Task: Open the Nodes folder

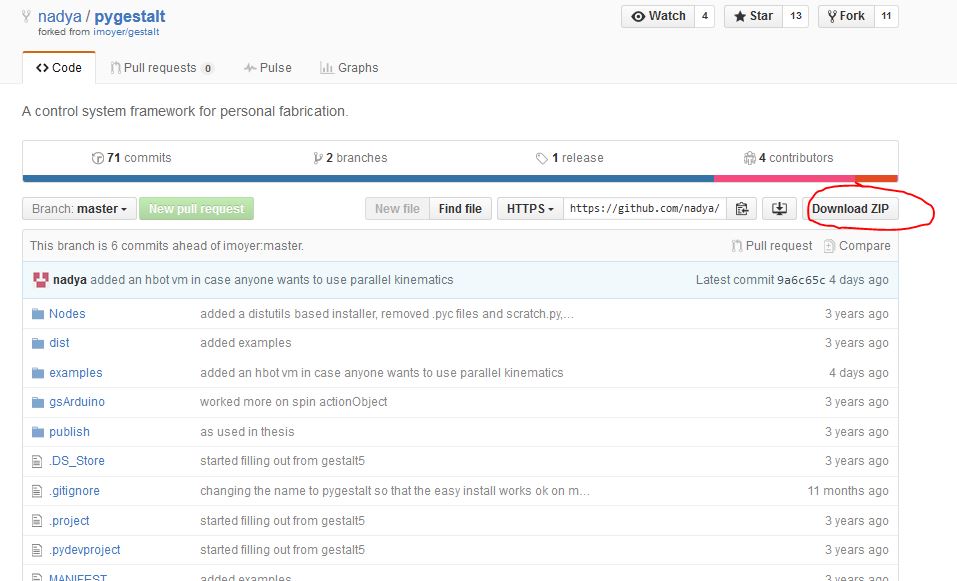Action: tap(67, 314)
